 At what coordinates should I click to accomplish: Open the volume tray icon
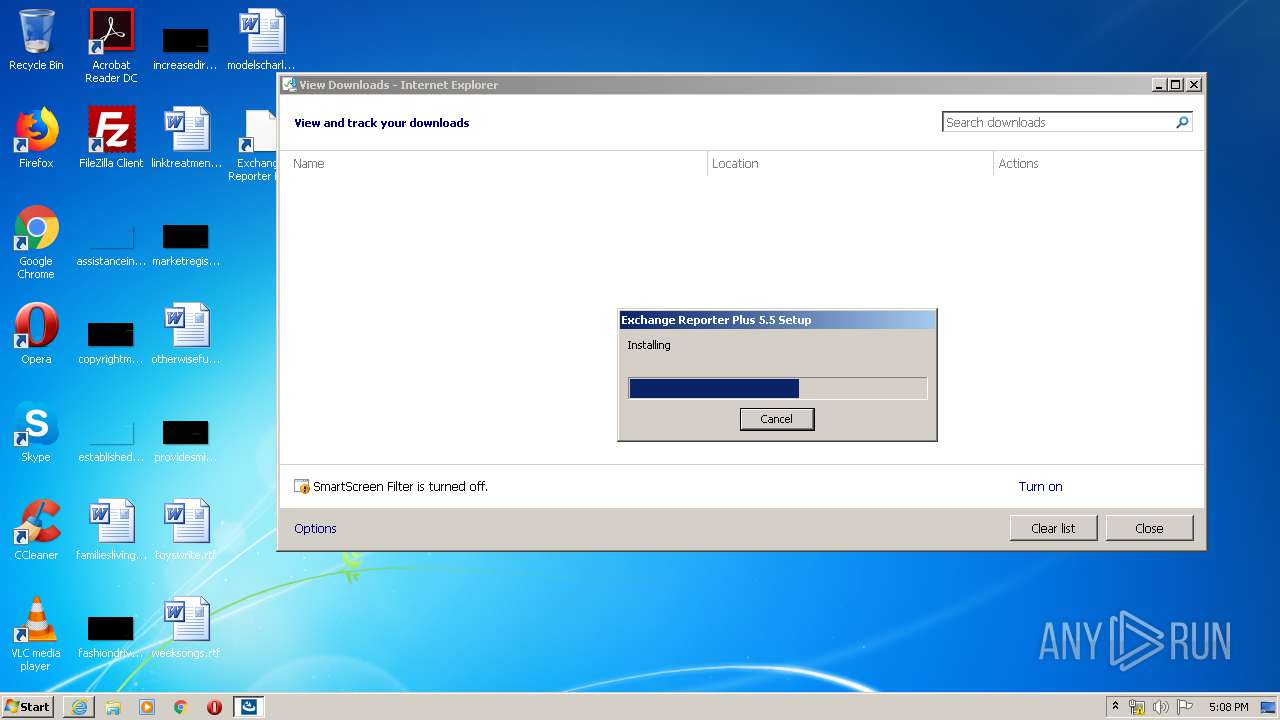click(1161, 707)
